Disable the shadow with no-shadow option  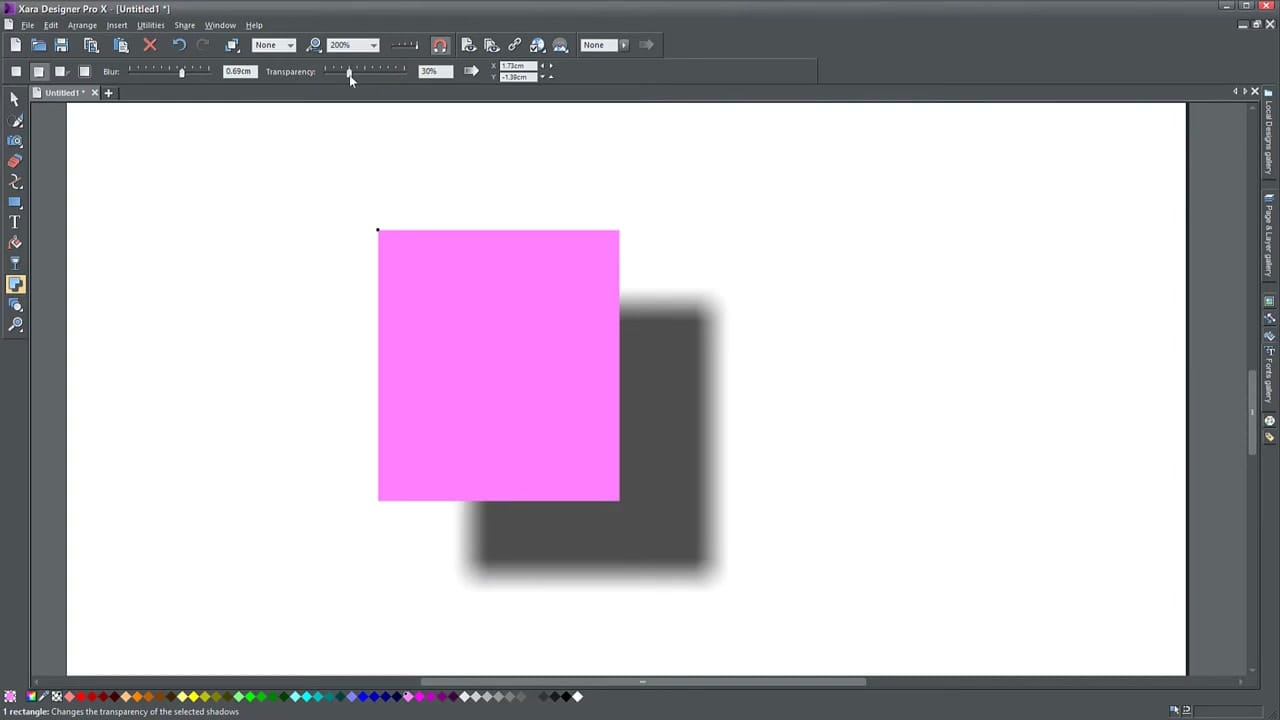16,71
